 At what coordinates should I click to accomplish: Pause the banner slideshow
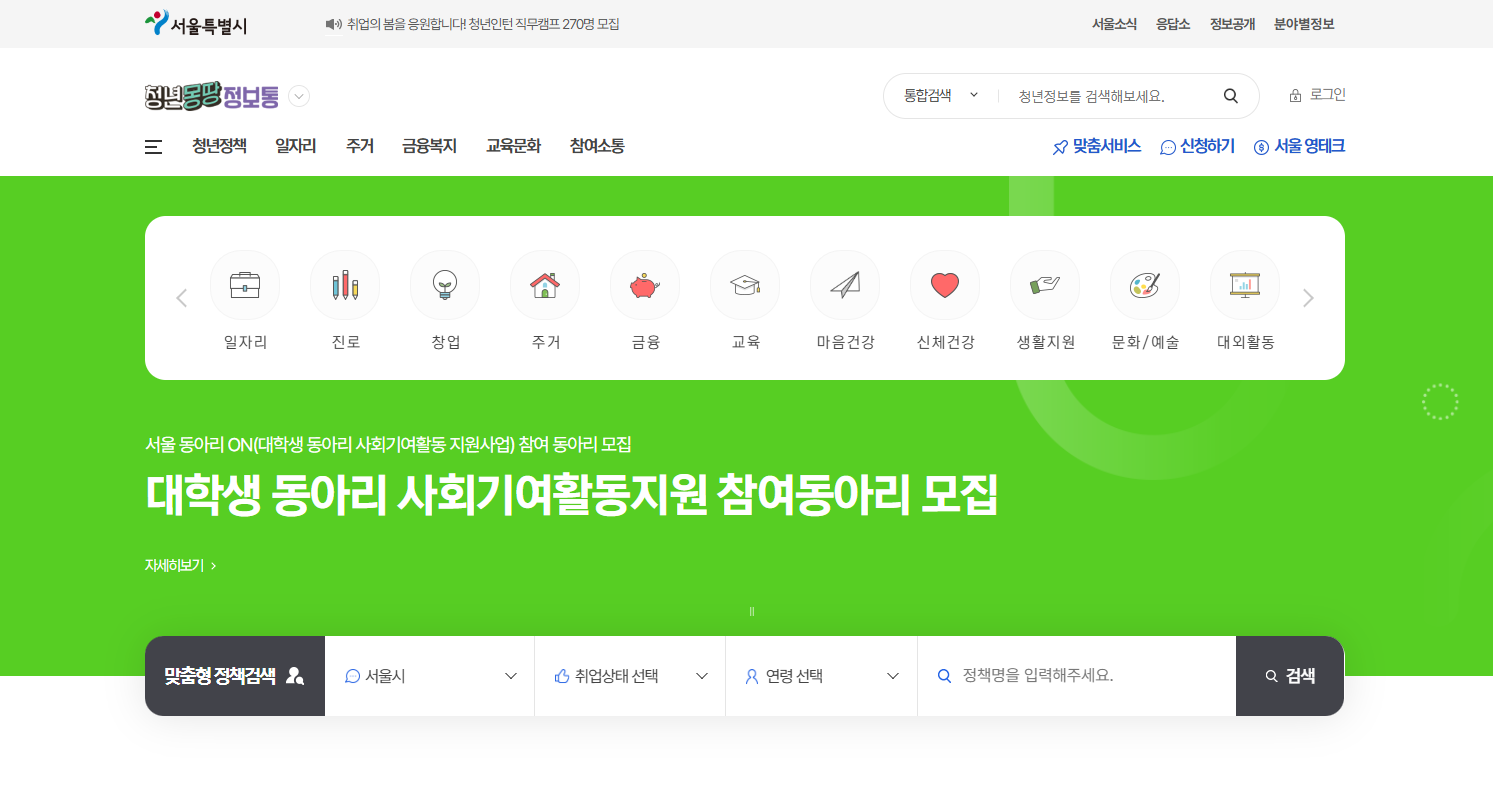tap(752, 610)
